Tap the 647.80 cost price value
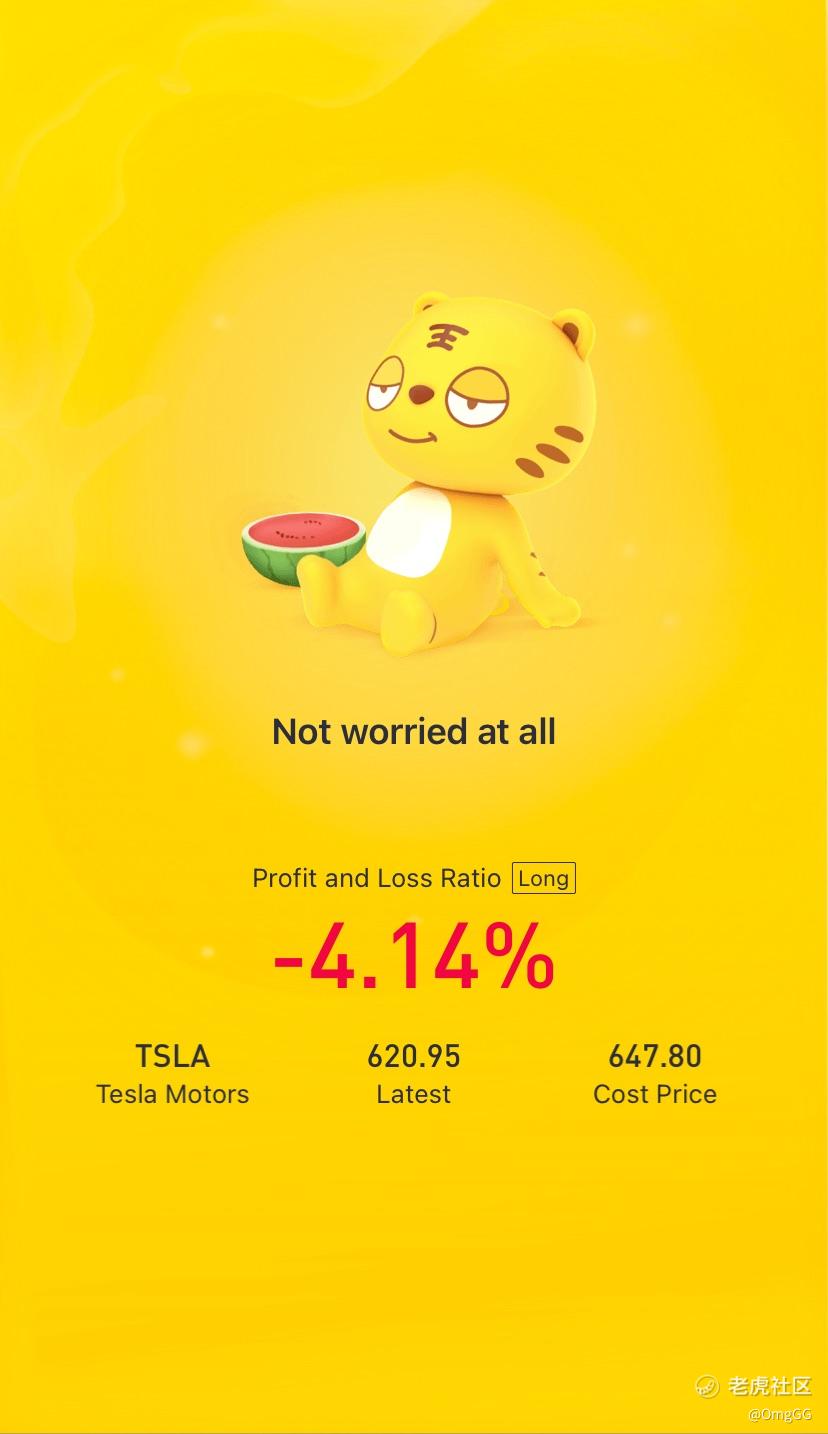The image size is (828, 1434). pyautogui.click(x=655, y=1056)
